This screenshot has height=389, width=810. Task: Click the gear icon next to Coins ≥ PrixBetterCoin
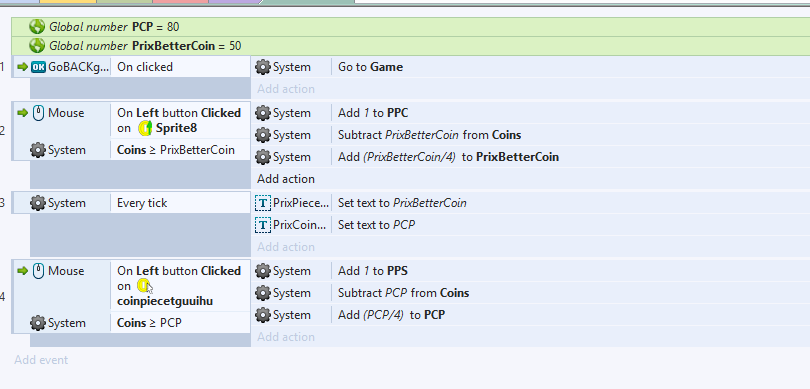point(38,150)
